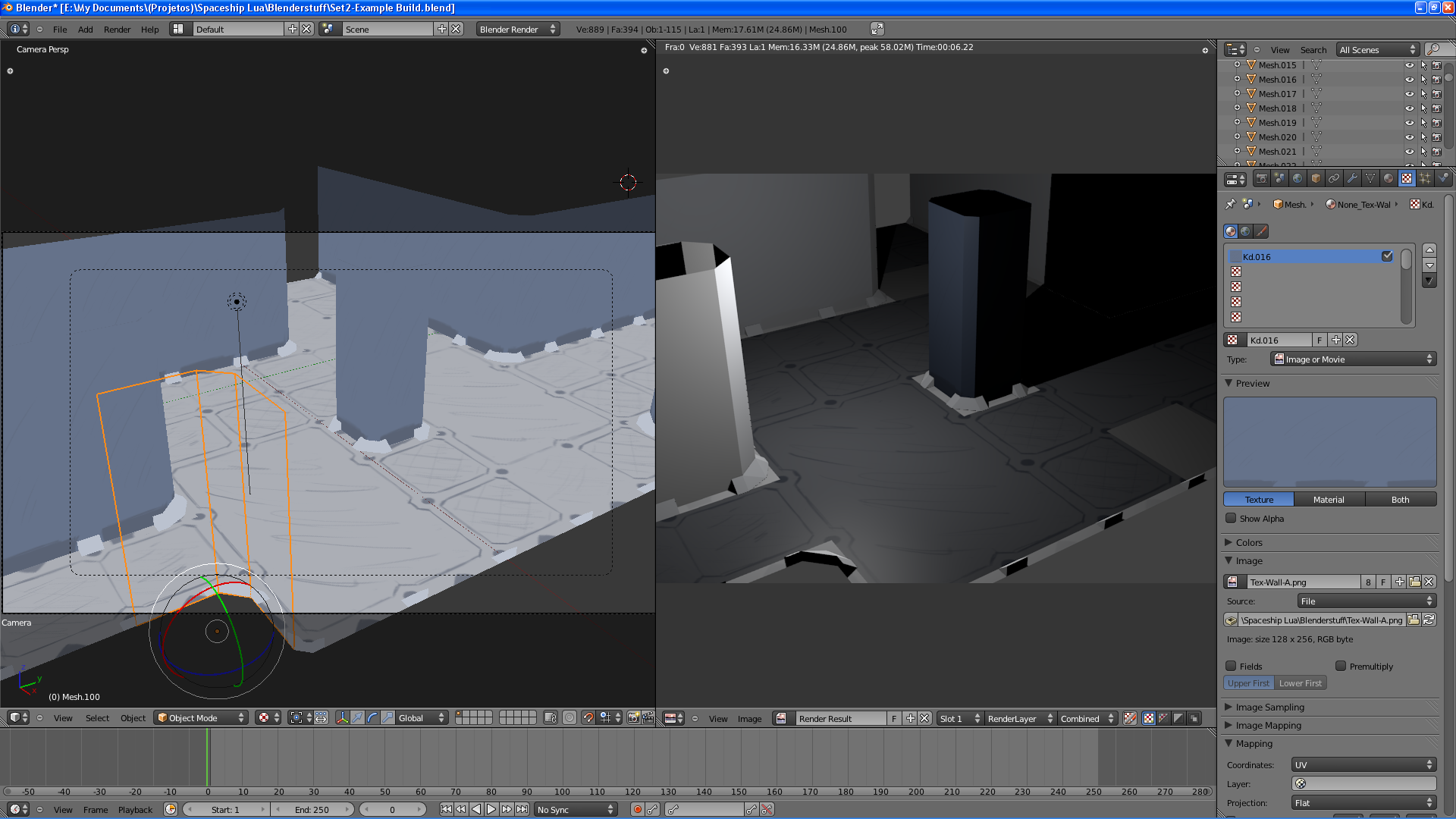Open the Particles properties tab

point(1425,179)
